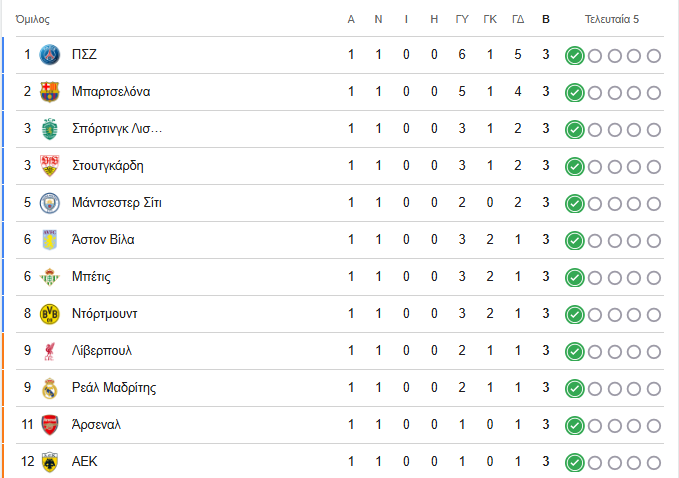Click the Dortmund BVB yellow logo
This screenshot has height=478, width=679.
[49, 314]
